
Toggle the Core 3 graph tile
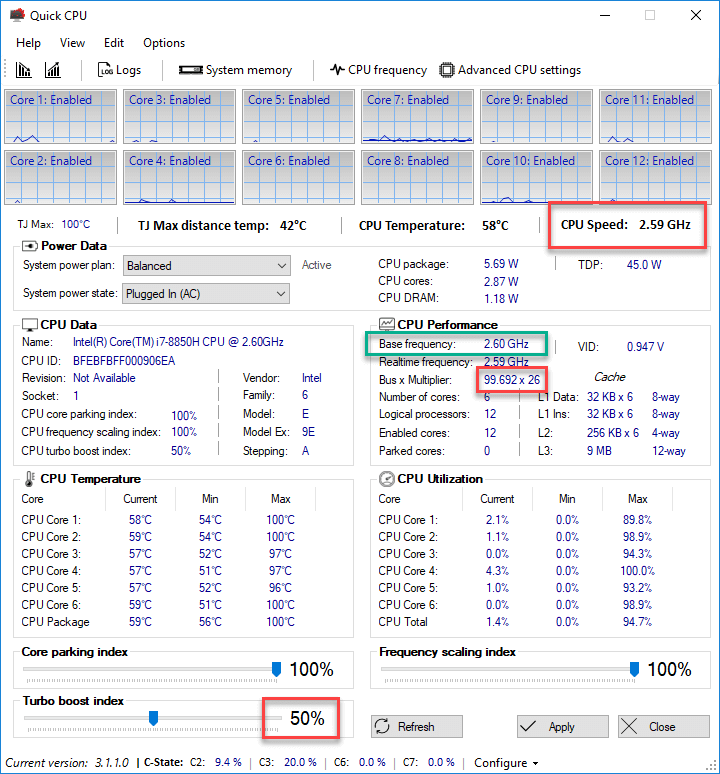(x=180, y=116)
